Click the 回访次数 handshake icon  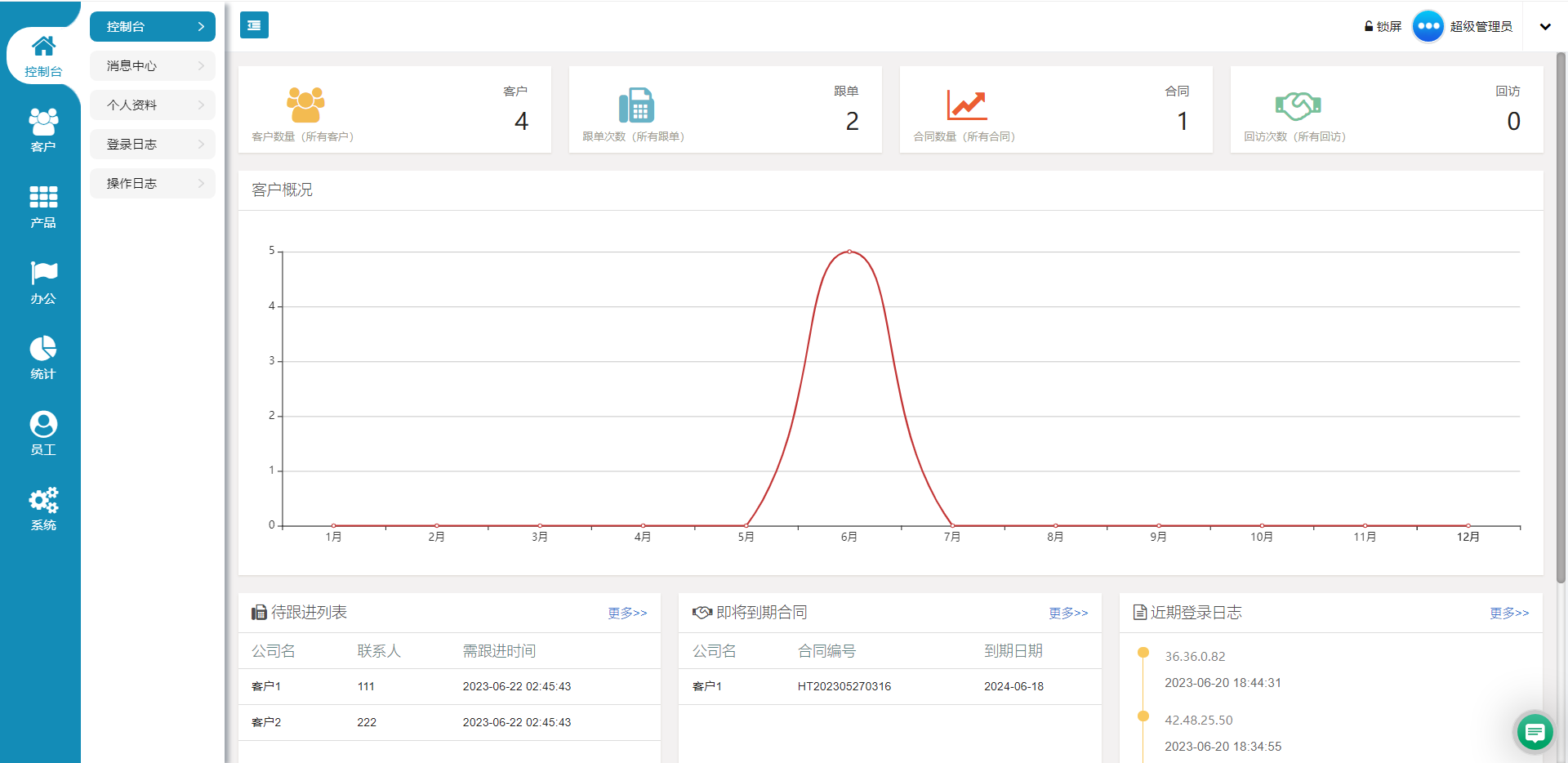pyautogui.click(x=1298, y=105)
